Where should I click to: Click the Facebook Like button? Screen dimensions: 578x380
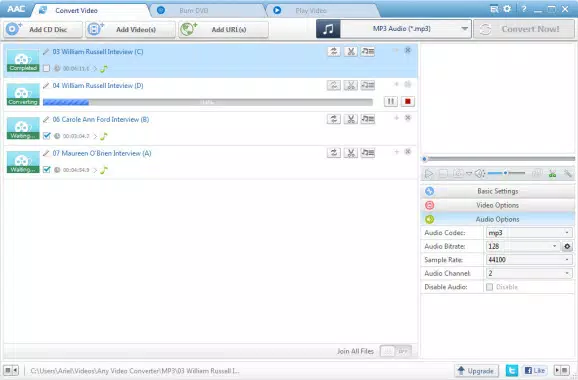coord(535,370)
